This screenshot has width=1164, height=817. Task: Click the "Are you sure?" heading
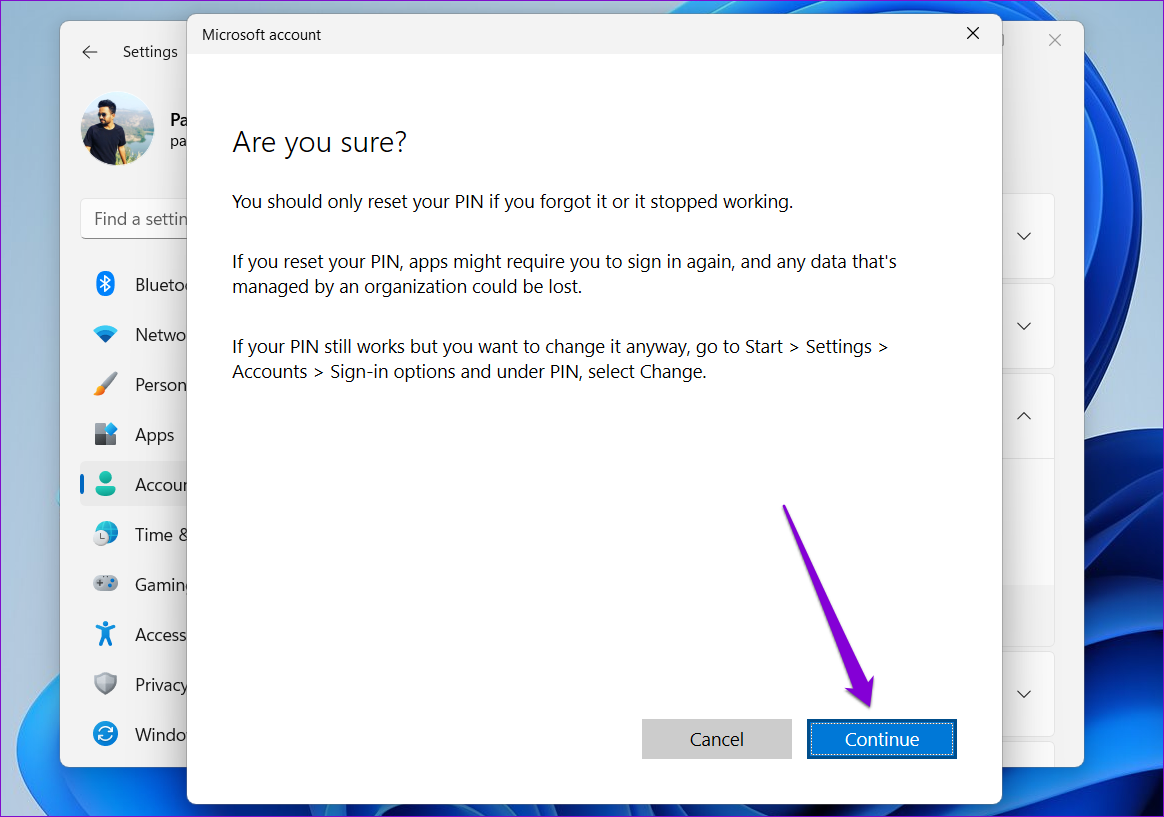(320, 142)
